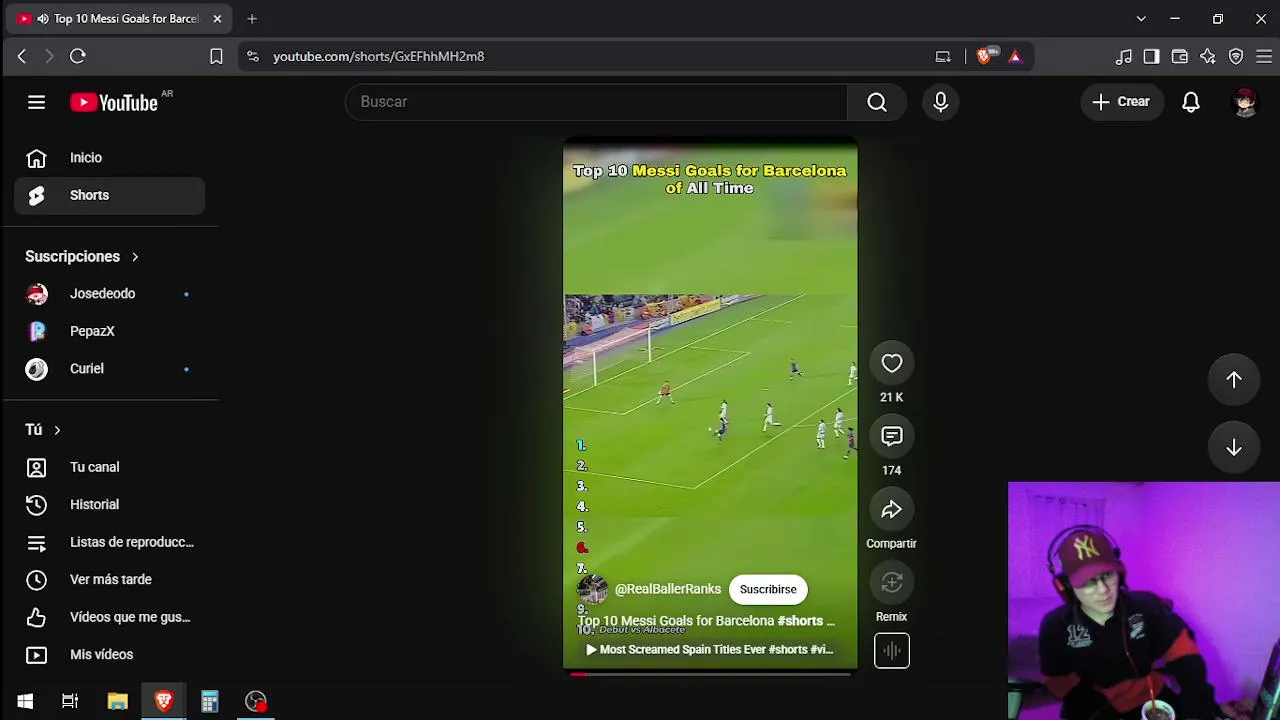Open a new browser tab

point(252,18)
